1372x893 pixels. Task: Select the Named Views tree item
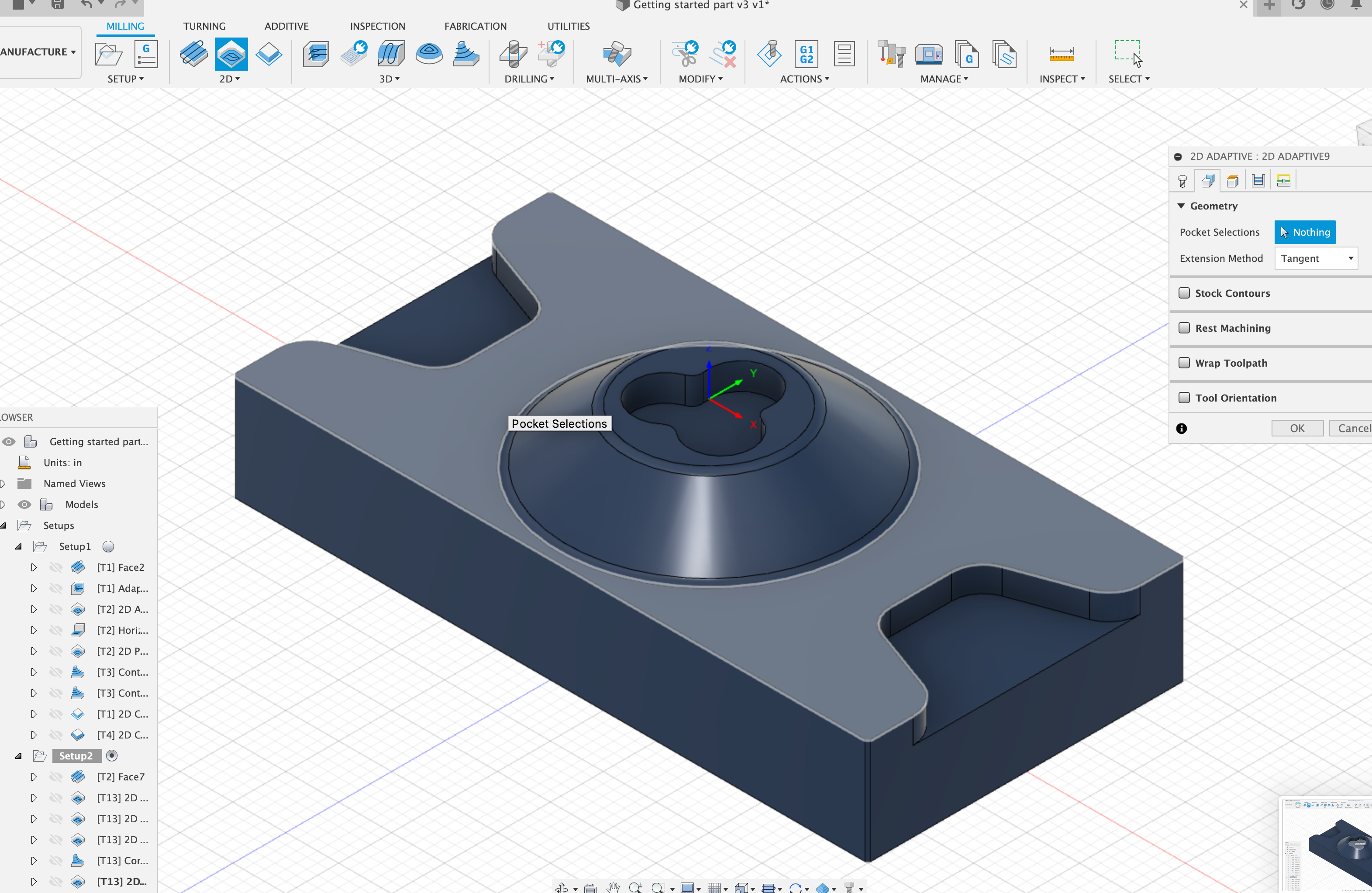click(x=74, y=484)
